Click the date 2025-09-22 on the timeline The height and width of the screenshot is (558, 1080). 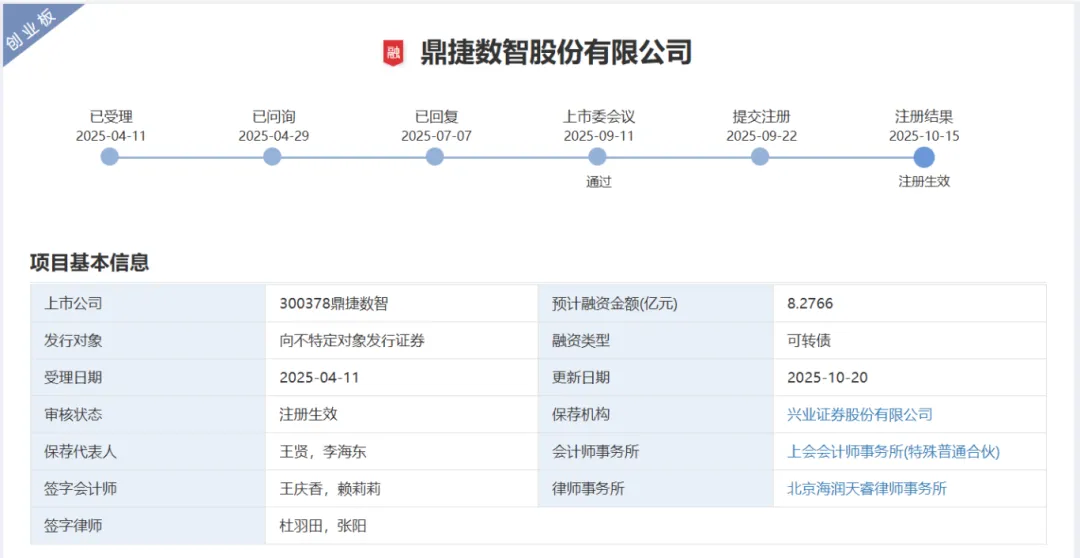(x=761, y=136)
